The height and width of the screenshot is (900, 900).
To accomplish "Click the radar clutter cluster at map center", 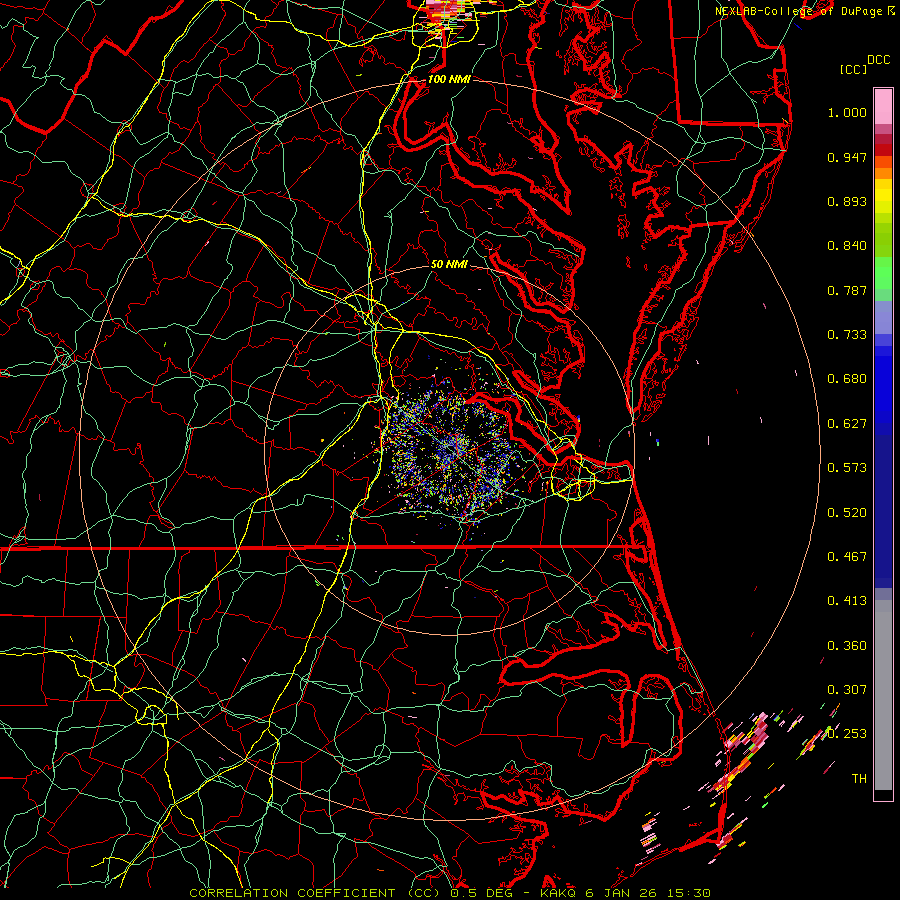I will [x=451, y=451].
